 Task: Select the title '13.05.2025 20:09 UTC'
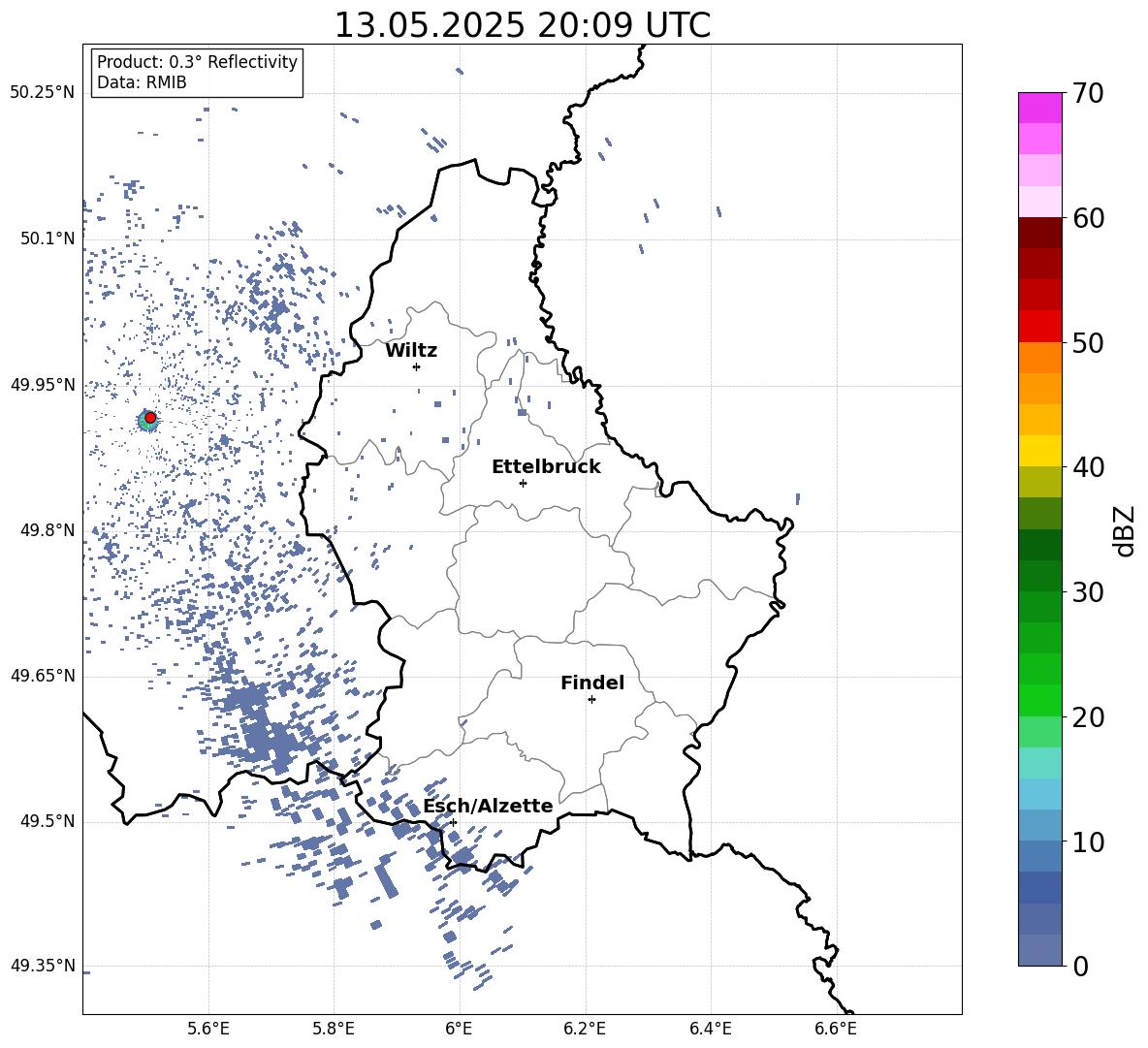522,25
